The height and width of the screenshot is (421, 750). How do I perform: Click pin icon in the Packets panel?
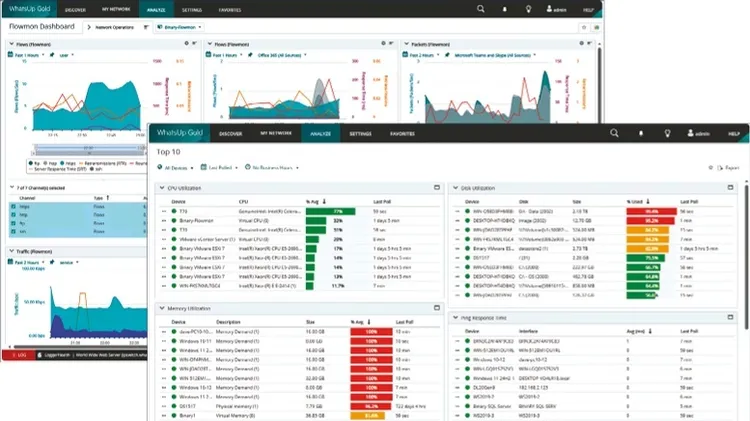(447, 55)
